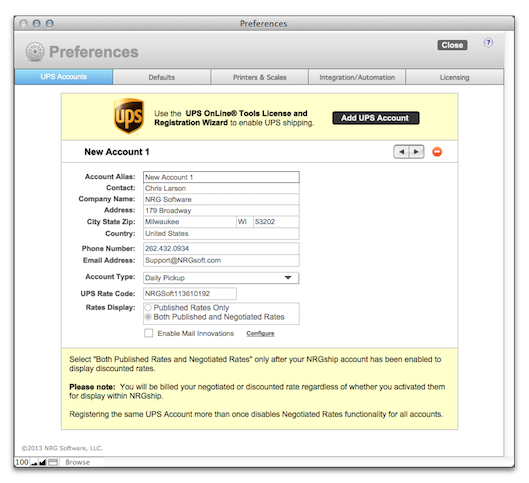Image resolution: width=529 pixels, height=483 pixels.
Task: Open the Configure link for Mail Innovations
Action: pos(260,333)
